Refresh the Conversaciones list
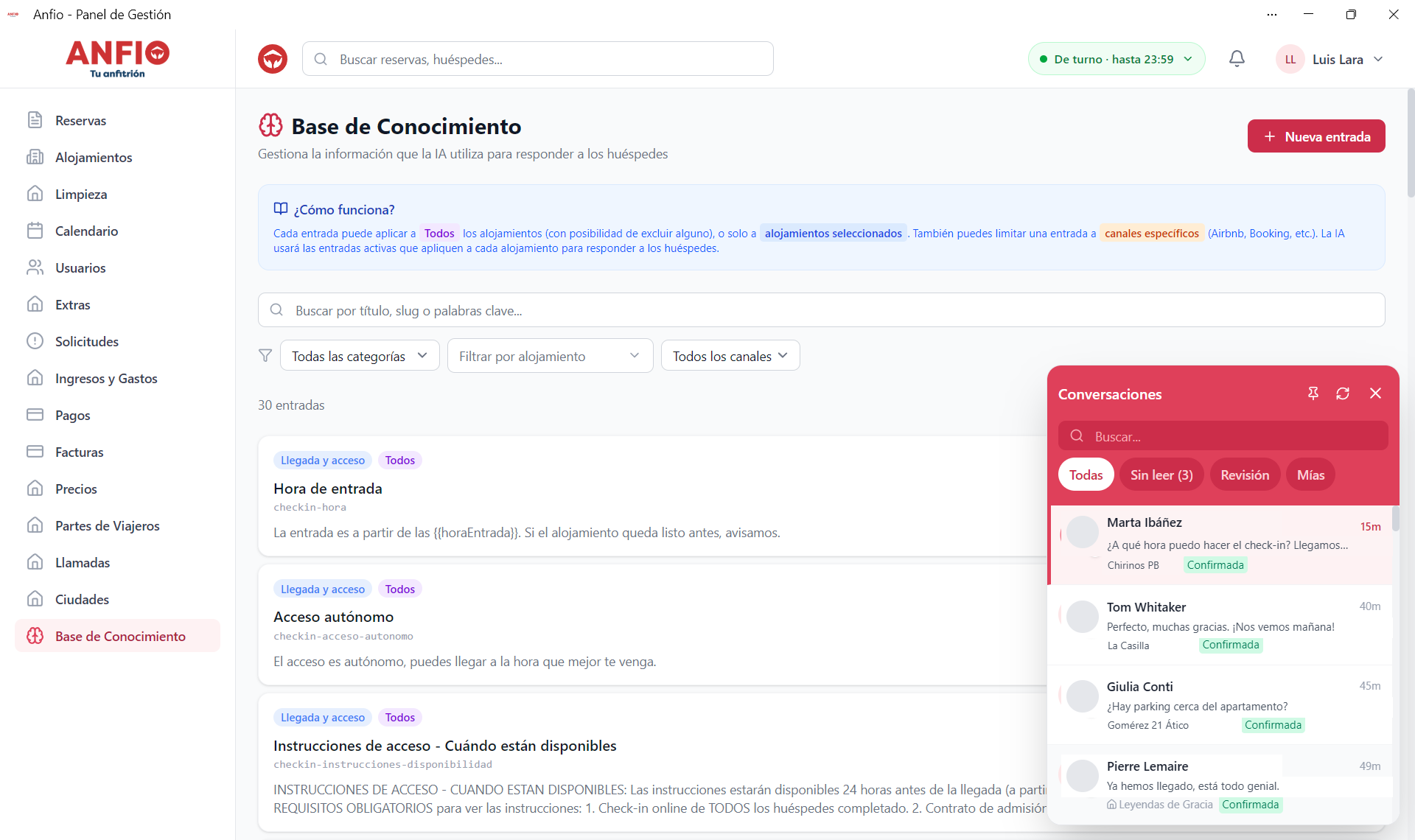 coord(1343,393)
